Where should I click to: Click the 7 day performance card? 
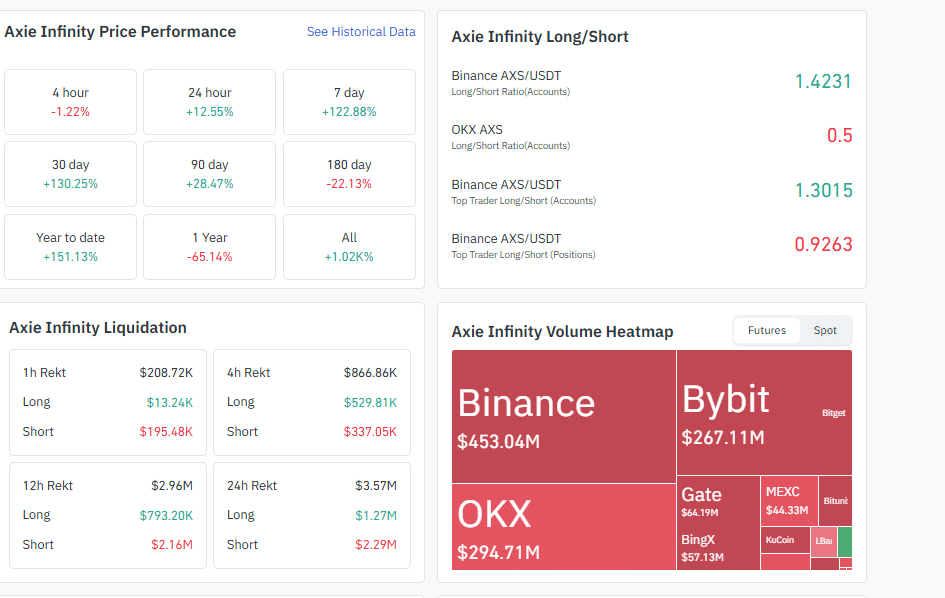[x=349, y=102]
